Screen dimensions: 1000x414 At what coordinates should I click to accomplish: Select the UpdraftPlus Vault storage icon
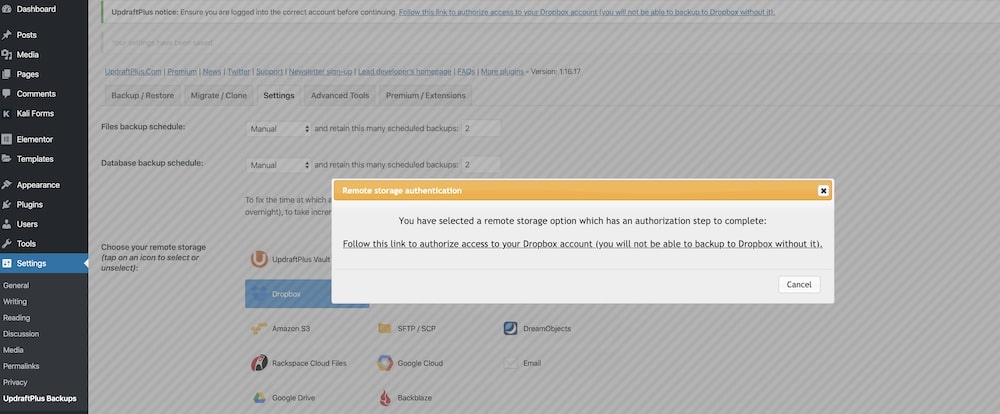259,259
